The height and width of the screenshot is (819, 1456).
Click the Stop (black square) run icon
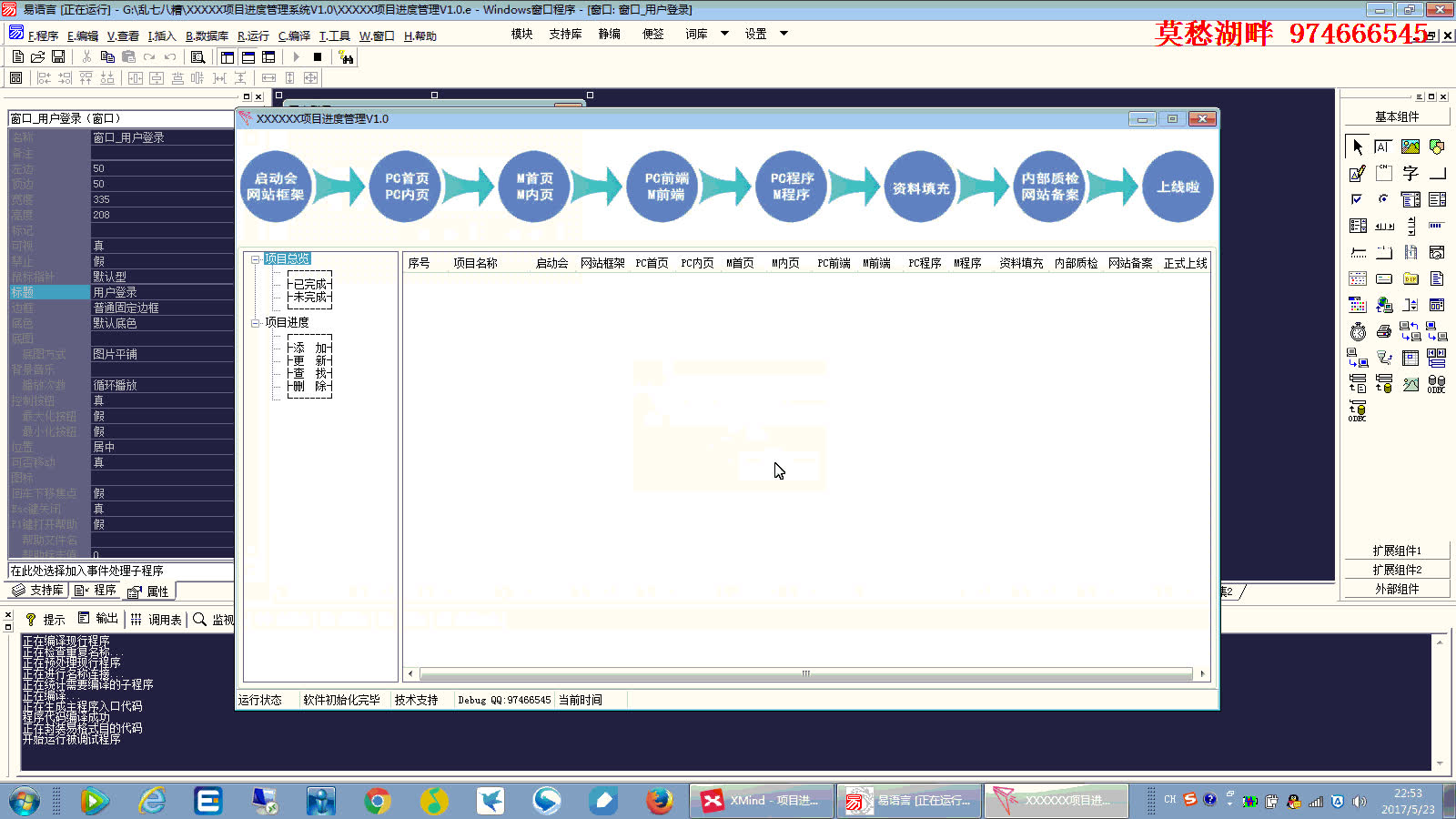[318, 56]
